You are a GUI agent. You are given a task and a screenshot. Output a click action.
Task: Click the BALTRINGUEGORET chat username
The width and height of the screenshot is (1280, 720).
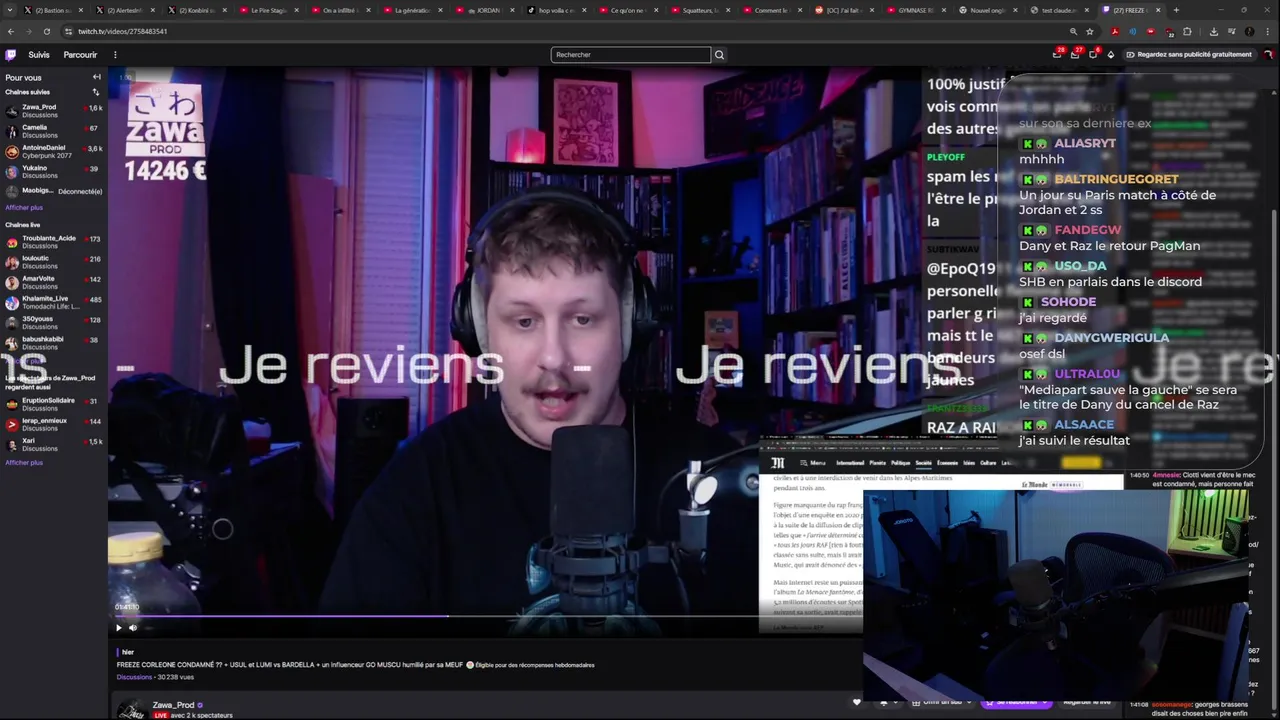pyautogui.click(x=1116, y=179)
